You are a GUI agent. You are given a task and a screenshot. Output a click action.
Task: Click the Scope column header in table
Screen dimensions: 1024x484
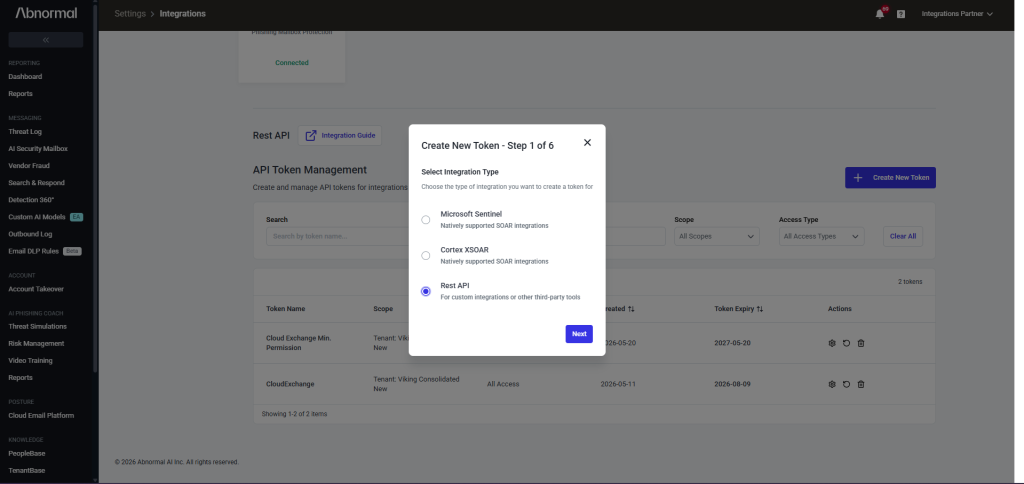click(x=383, y=308)
